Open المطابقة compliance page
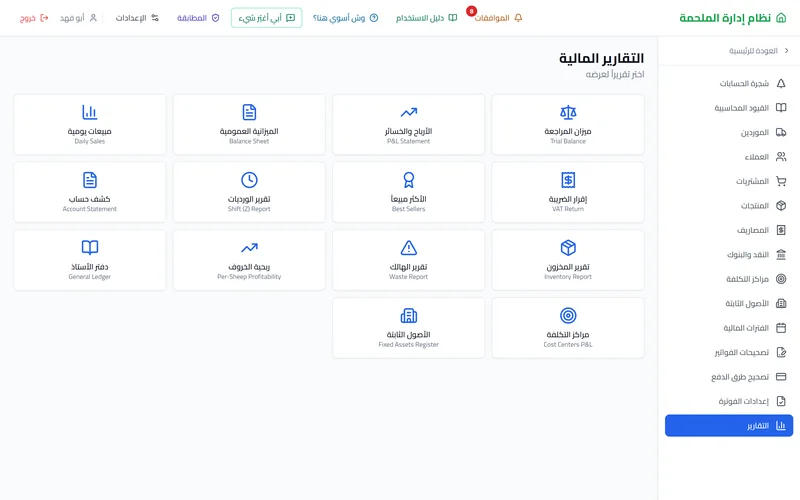 coord(198,18)
